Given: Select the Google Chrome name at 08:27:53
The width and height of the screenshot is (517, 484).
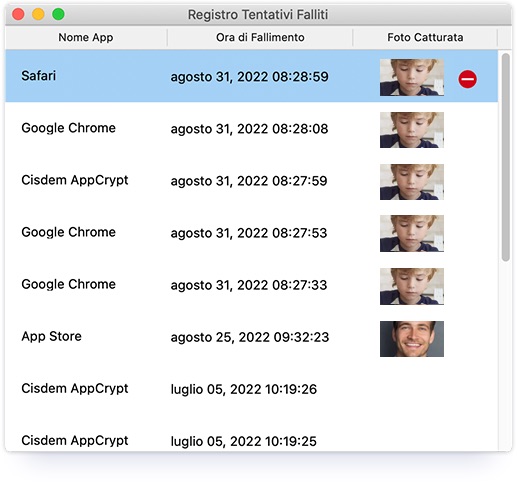Looking at the screenshot, I should pyautogui.click(x=68, y=232).
